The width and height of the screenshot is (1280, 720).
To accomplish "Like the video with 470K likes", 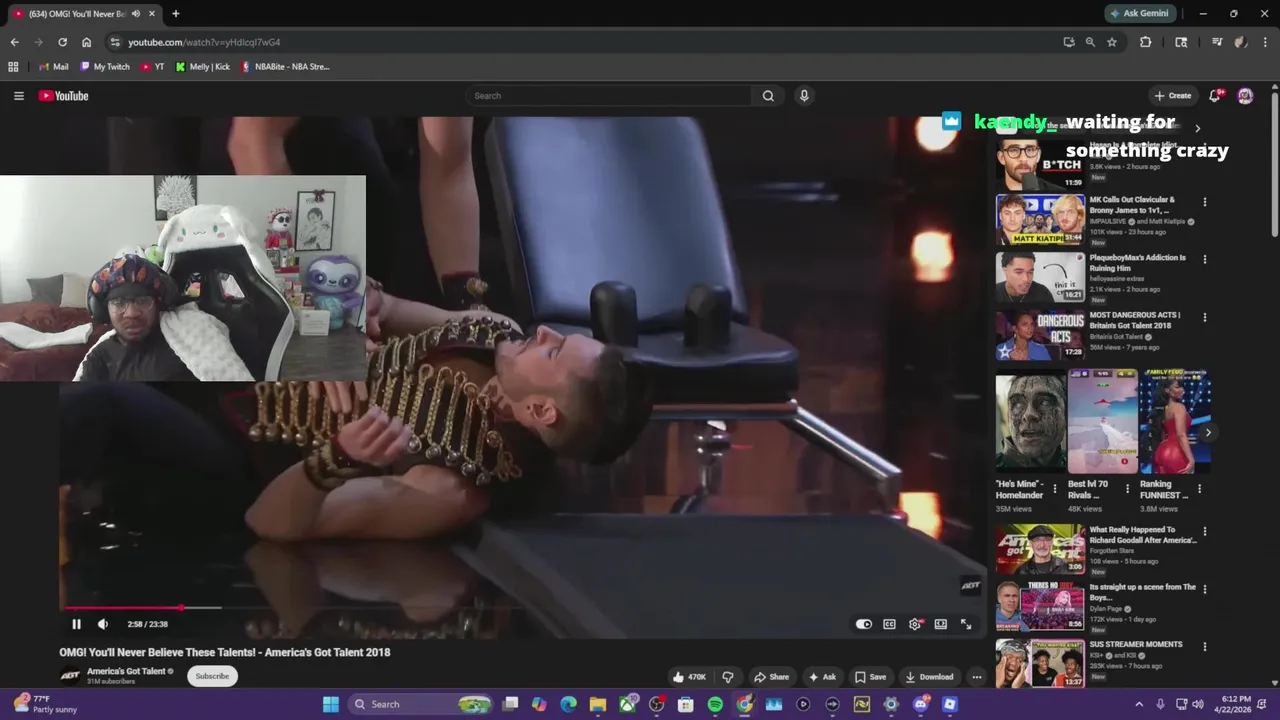I will tap(690, 677).
